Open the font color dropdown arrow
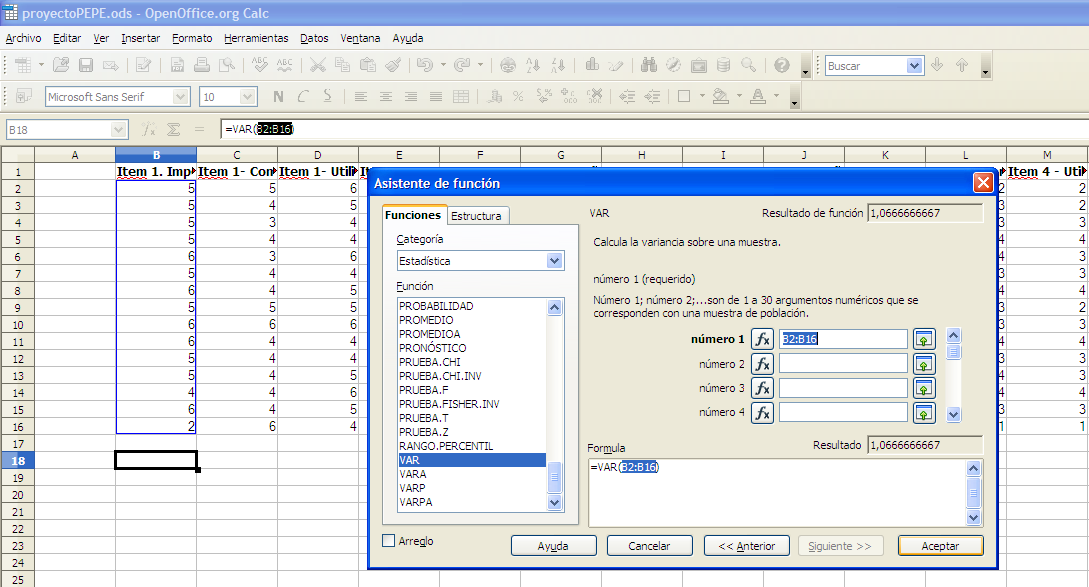 tap(776, 97)
